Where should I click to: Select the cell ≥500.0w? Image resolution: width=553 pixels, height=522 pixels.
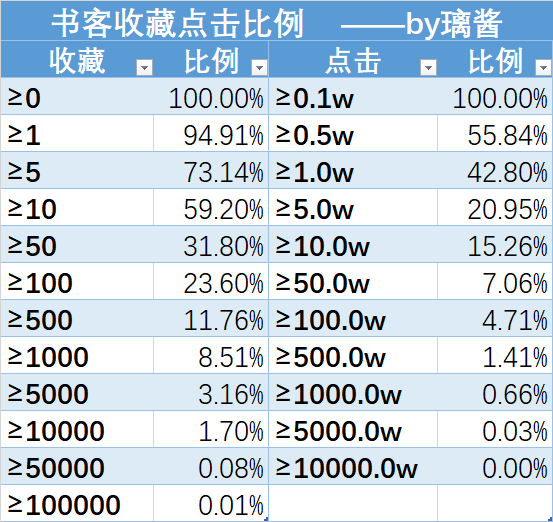(353, 356)
